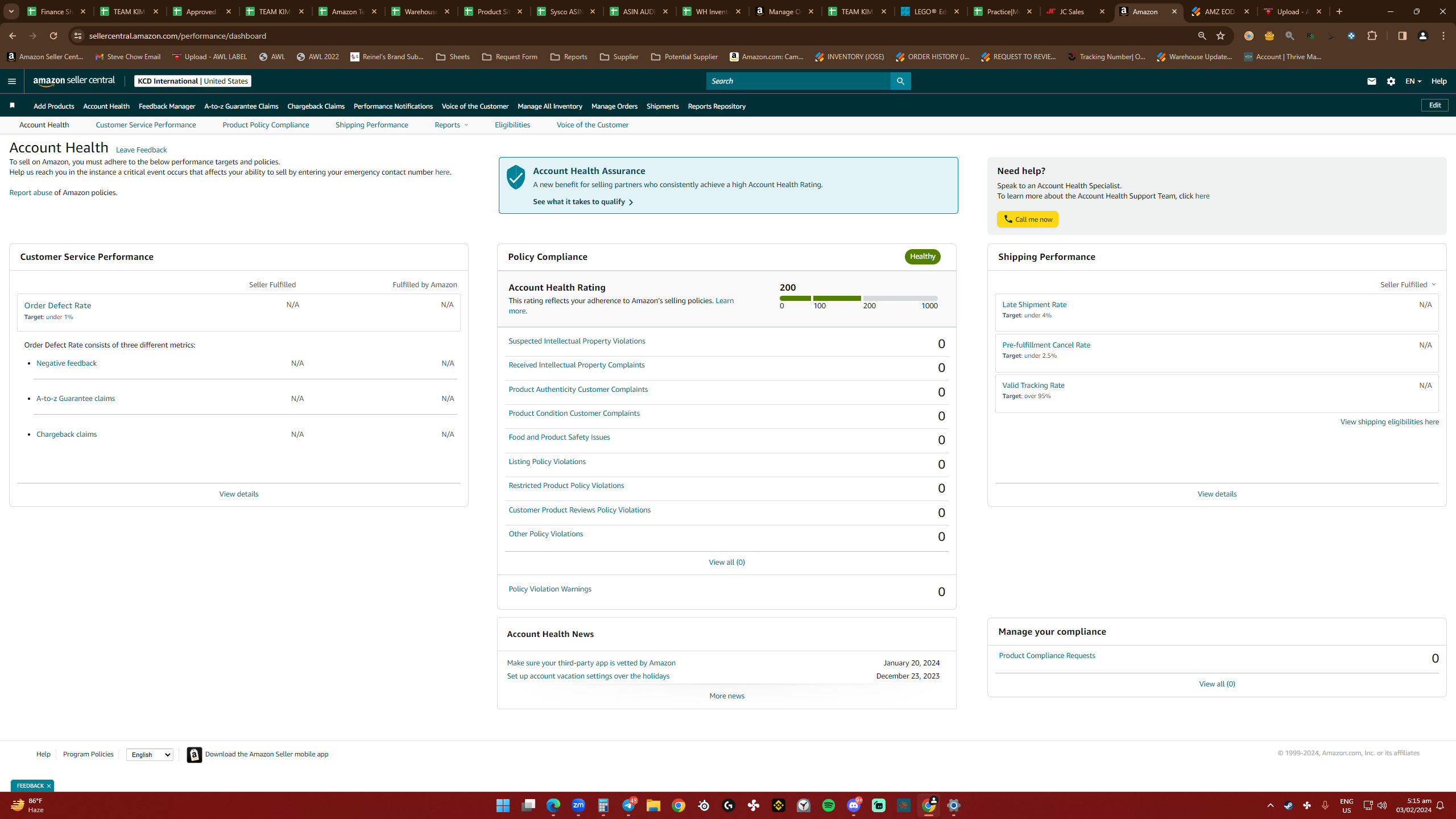Open Chrome three-dot menu
Viewport: 1456px width, 819px height.
point(1443,36)
